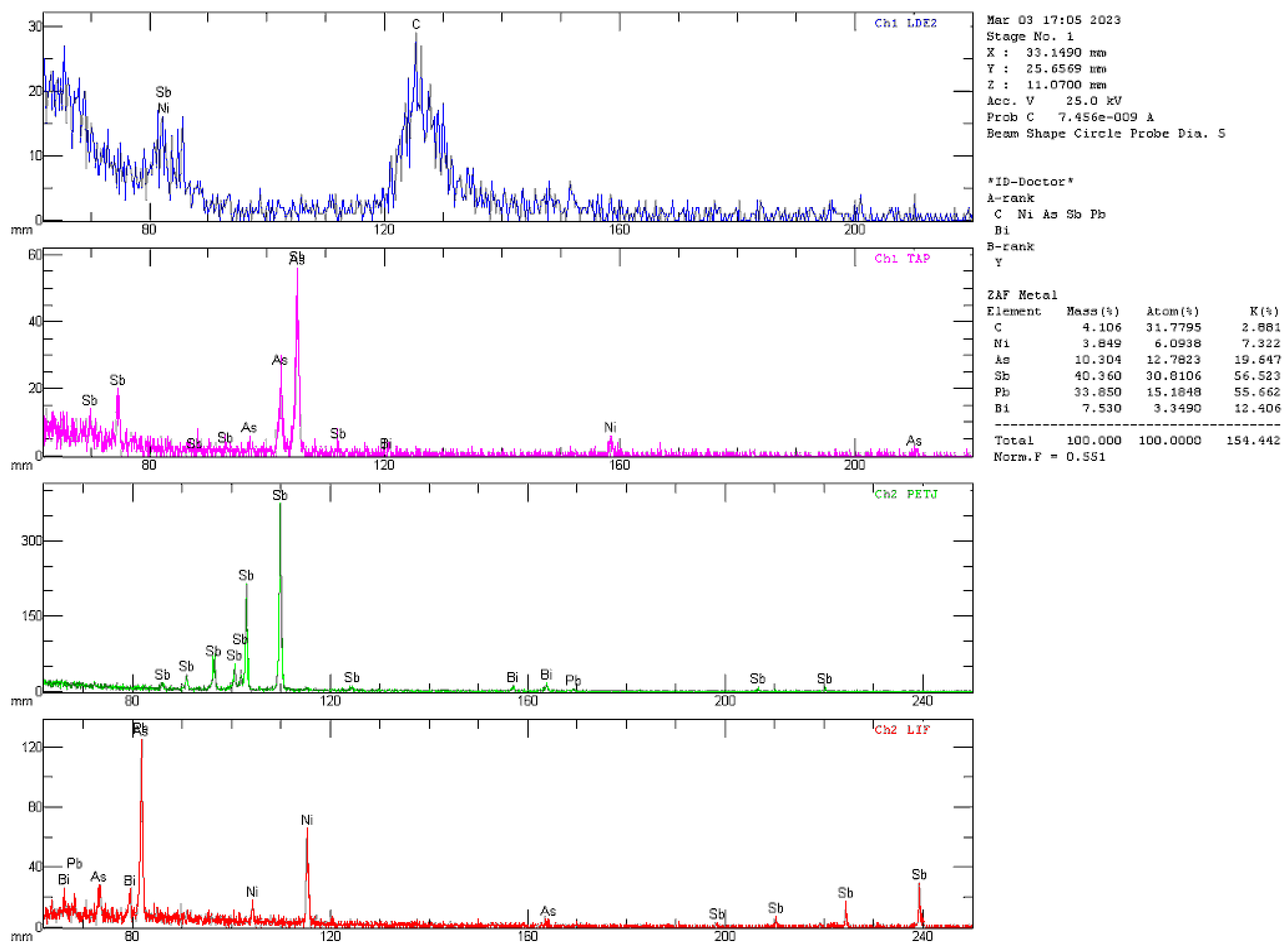Click the 'Ch1 LDE2' channel label

(905, 23)
